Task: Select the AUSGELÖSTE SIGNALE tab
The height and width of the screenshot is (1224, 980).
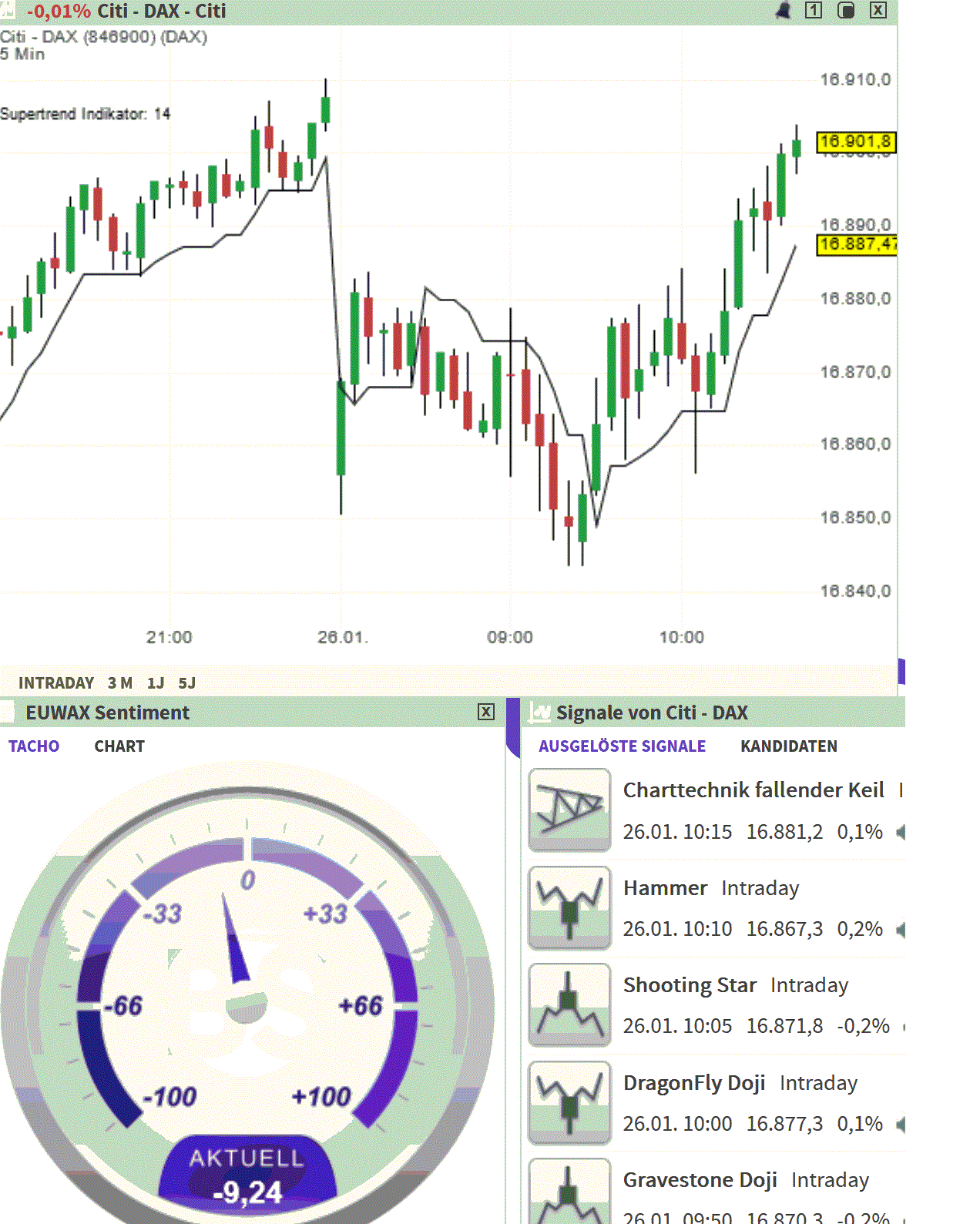Action: 622,746
